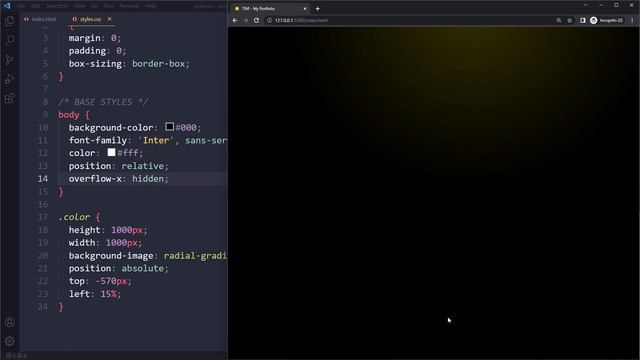This screenshot has width=640, height=360.
Task: Go forward in the browser
Action: coord(245,20)
